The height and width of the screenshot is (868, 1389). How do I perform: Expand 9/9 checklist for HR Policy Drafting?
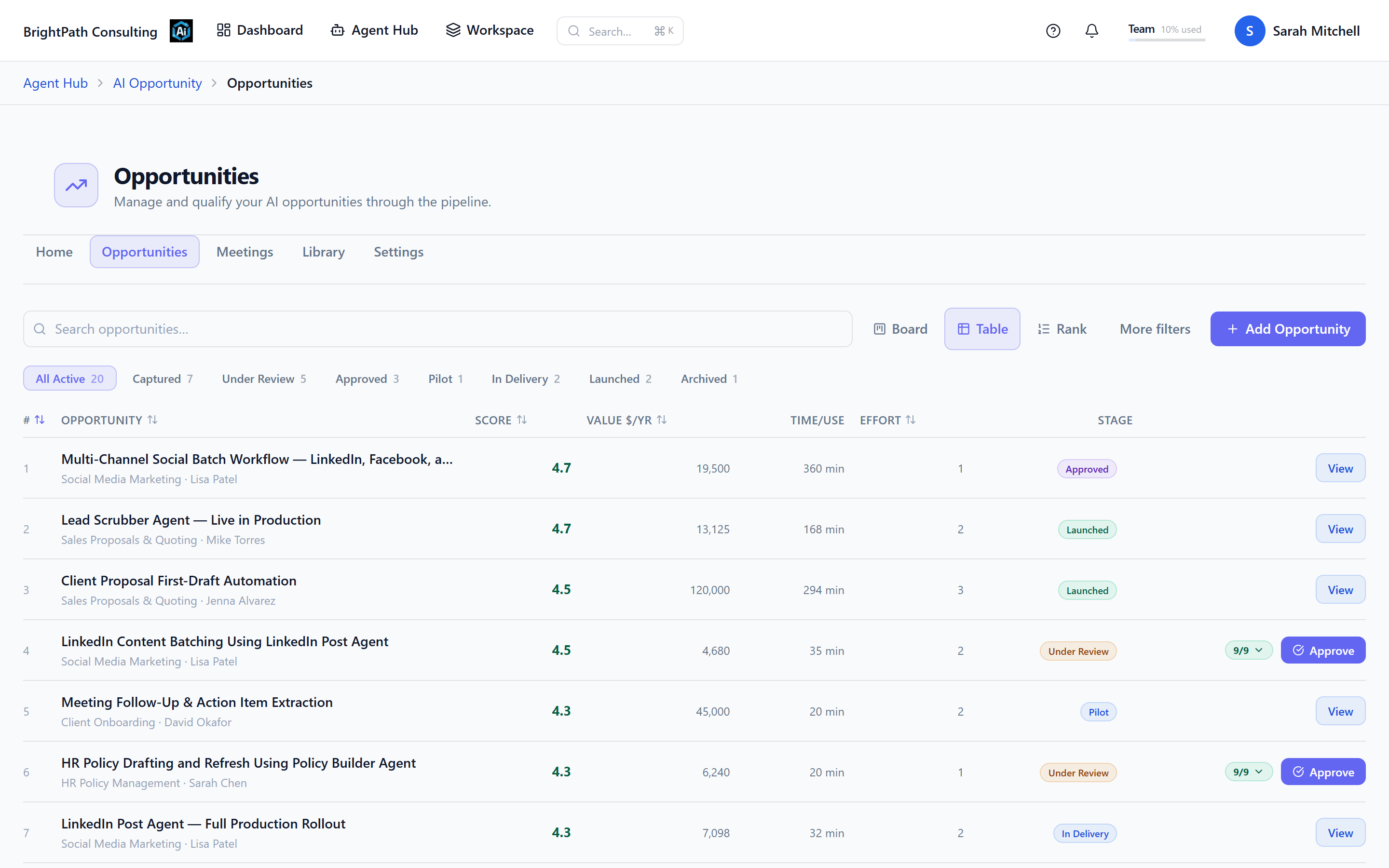pyautogui.click(x=1248, y=772)
